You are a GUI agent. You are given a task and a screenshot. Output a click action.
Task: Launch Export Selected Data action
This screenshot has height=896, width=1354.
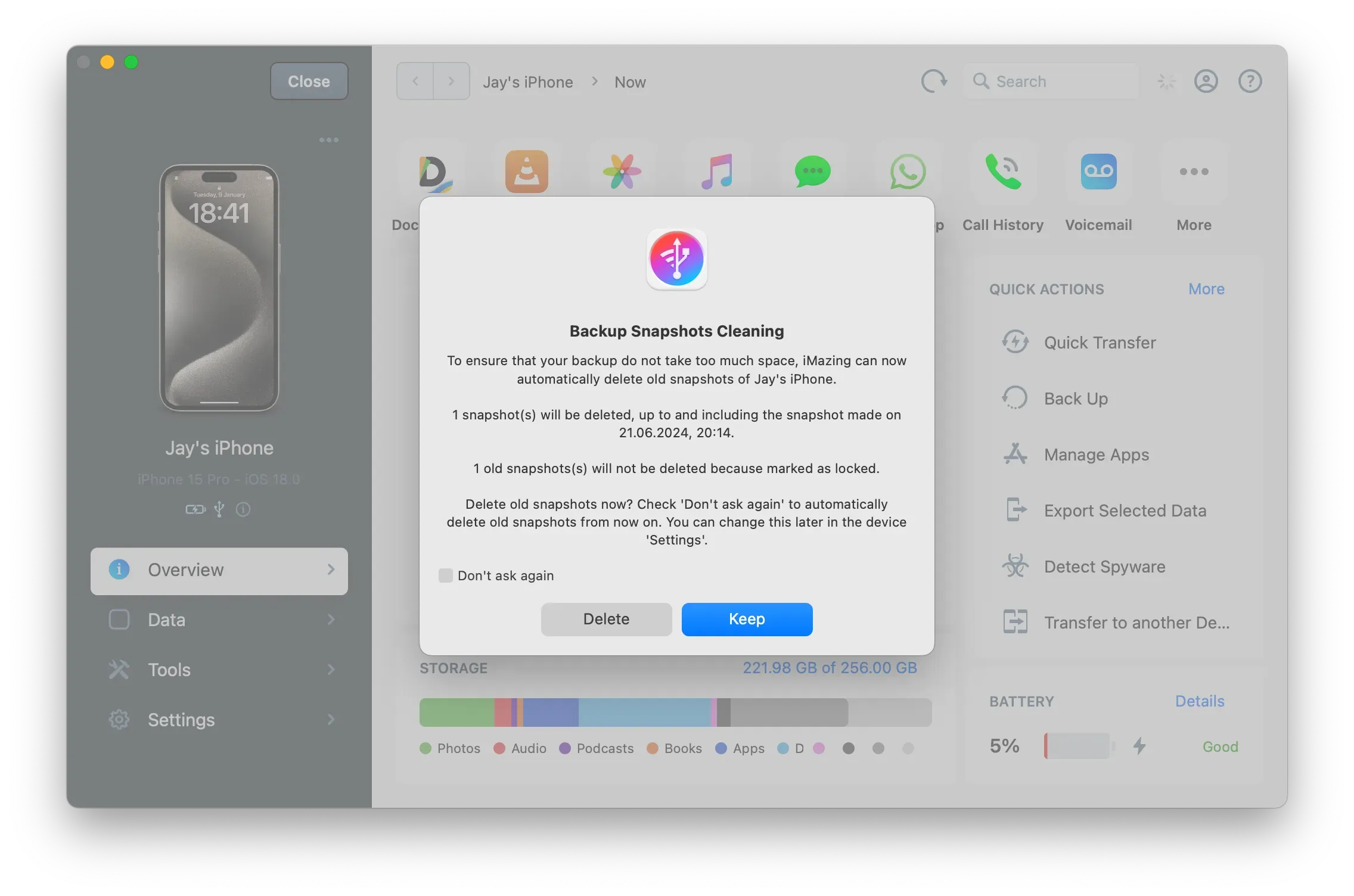click(1125, 510)
